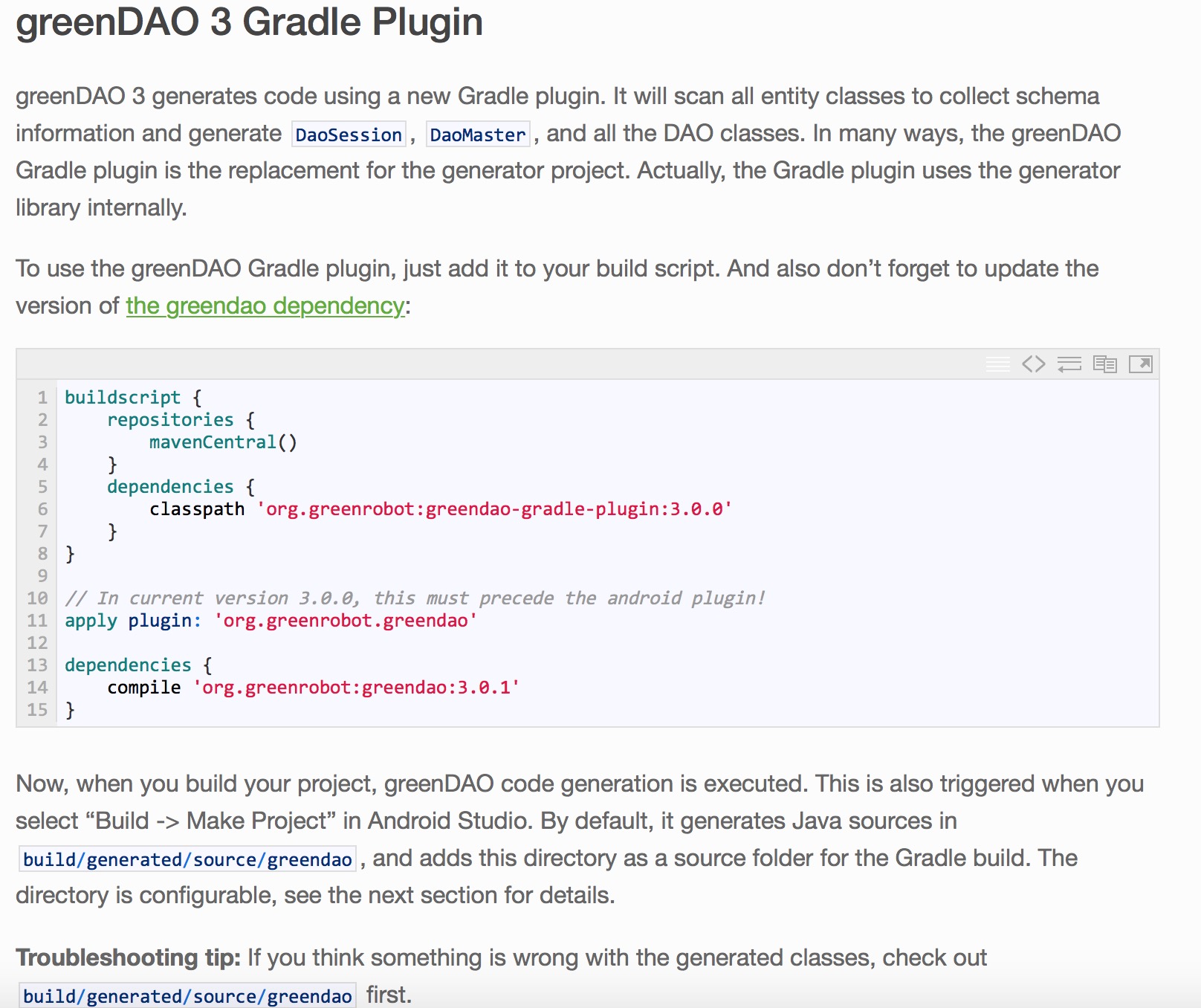Screen dimensions: 1201x1008
Task: Click the DaoMaster inline code
Action: point(478,135)
